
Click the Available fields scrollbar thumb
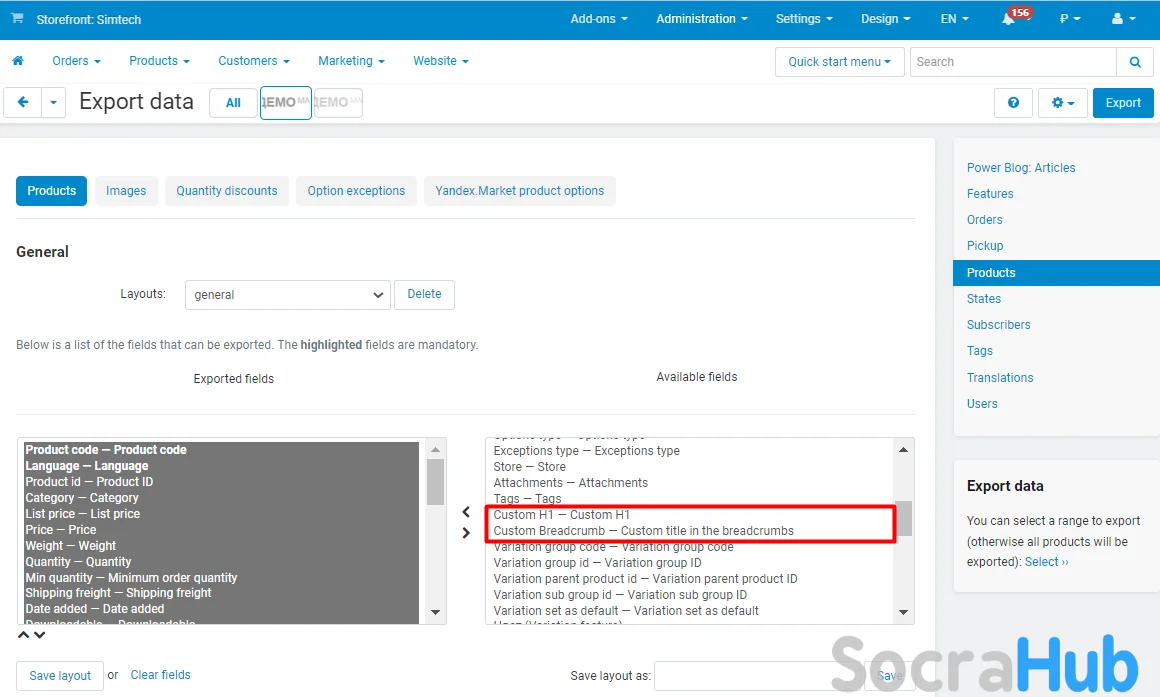[x=903, y=519]
